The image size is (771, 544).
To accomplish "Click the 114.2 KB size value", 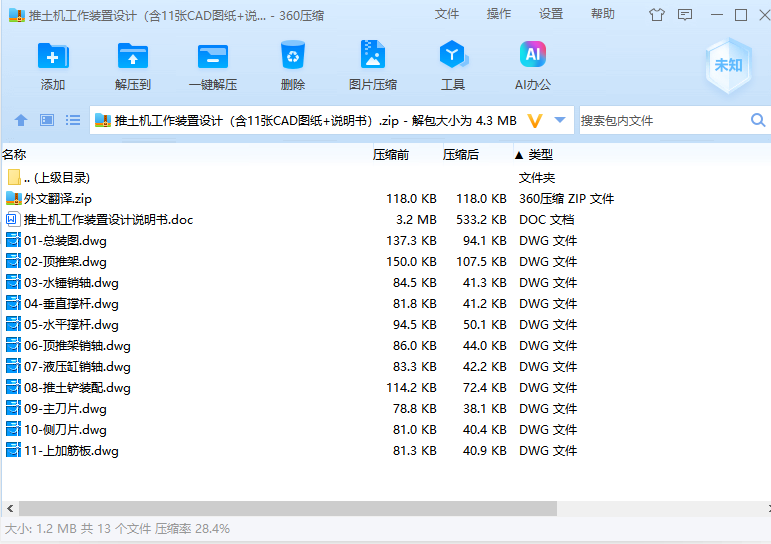I will pyautogui.click(x=411, y=388).
